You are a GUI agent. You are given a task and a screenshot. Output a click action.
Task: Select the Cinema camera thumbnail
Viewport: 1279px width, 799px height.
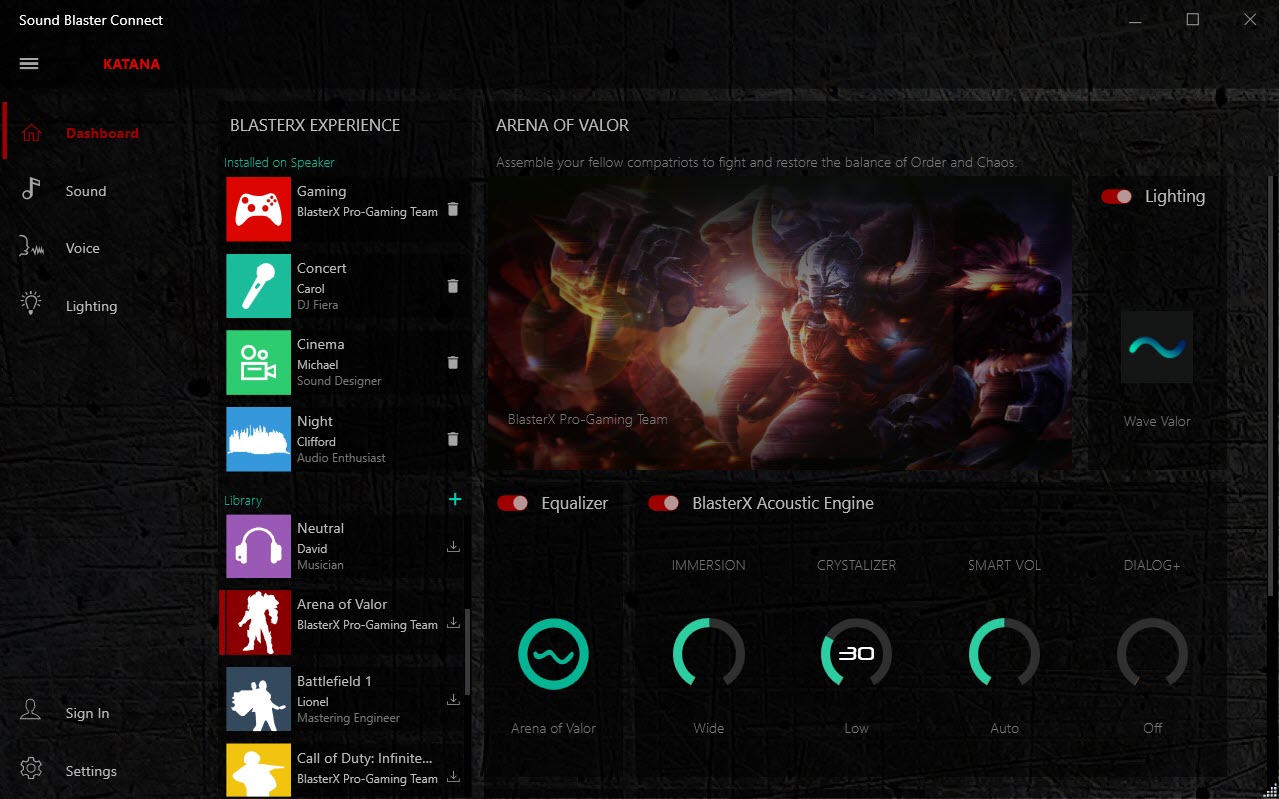coord(258,363)
